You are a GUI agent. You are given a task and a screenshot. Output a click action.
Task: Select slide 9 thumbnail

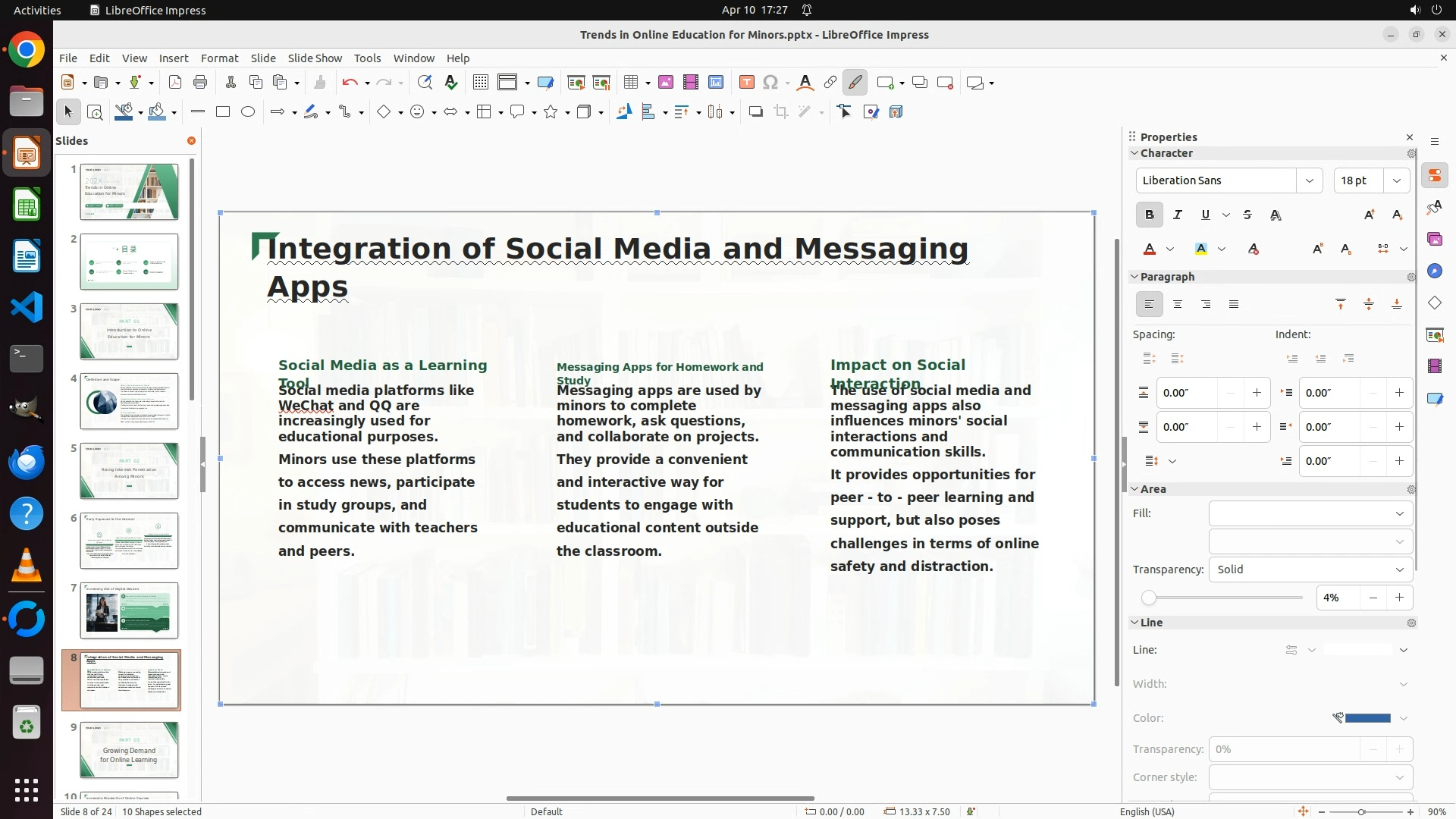coord(129,750)
